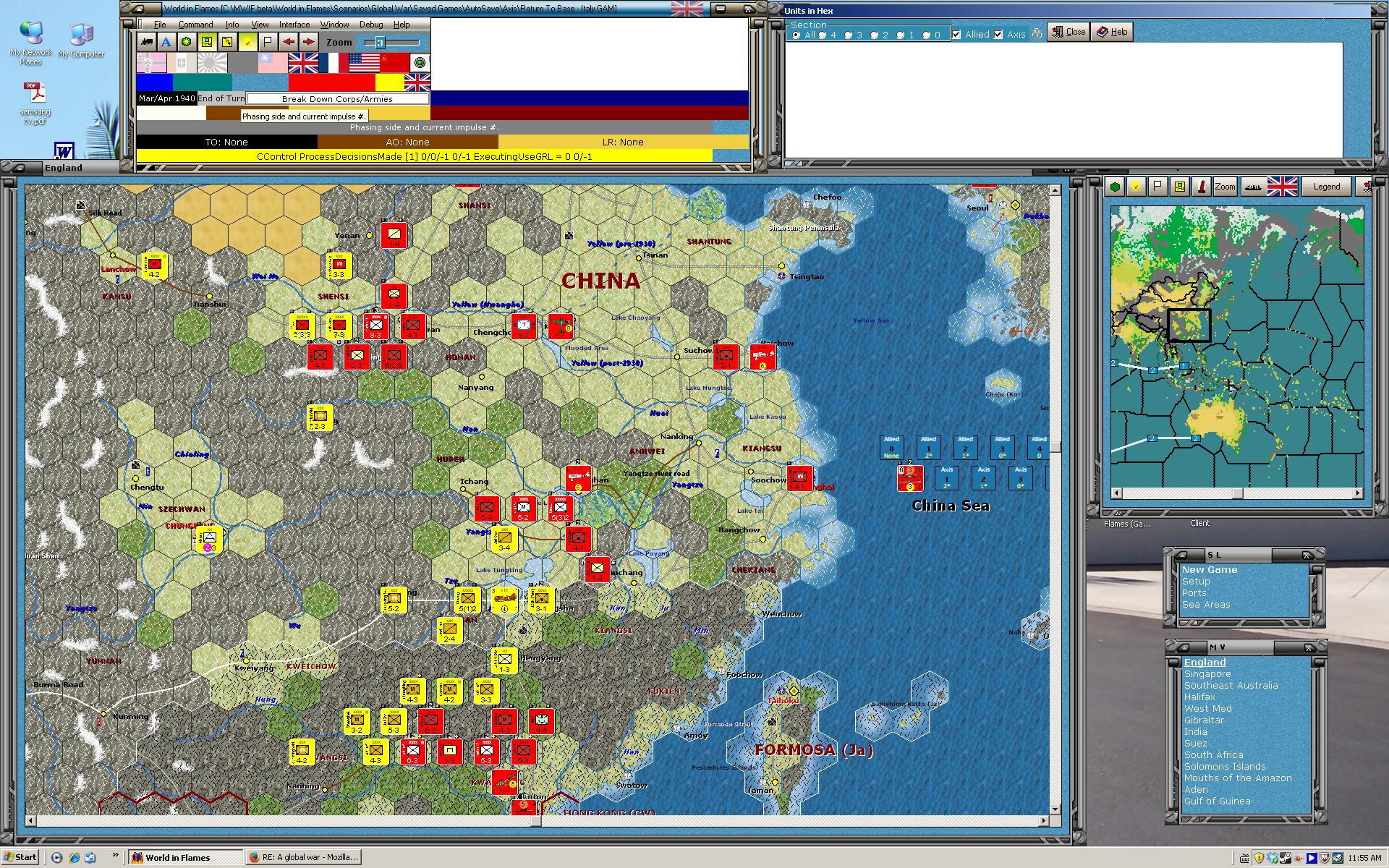Screen dimensions: 1389x868
Task: Select the section '1' radio button
Action: pyautogui.click(x=900, y=35)
